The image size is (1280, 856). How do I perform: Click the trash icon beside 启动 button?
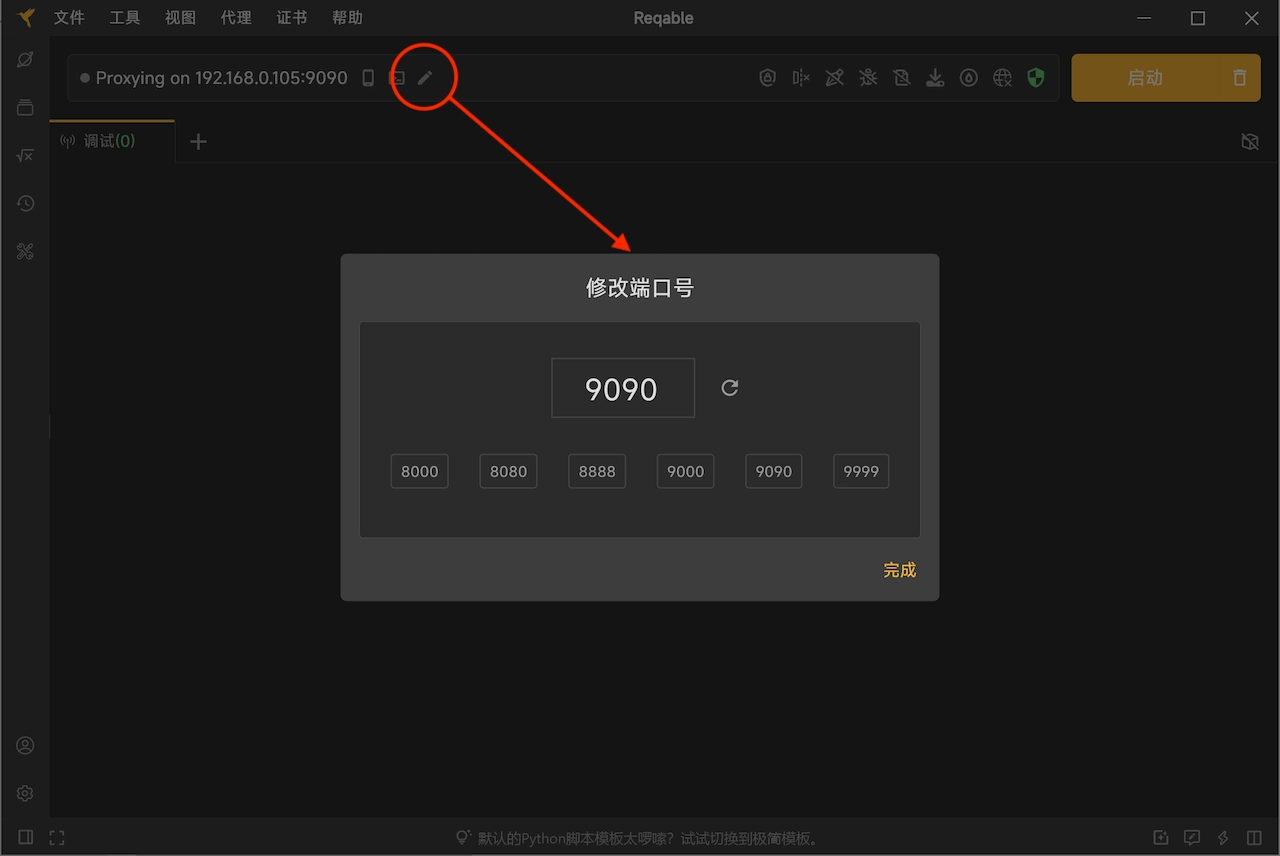(x=1240, y=78)
